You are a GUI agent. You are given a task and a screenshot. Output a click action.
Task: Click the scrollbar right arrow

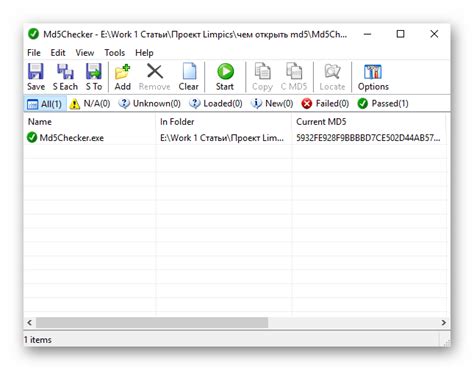point(443,323)
